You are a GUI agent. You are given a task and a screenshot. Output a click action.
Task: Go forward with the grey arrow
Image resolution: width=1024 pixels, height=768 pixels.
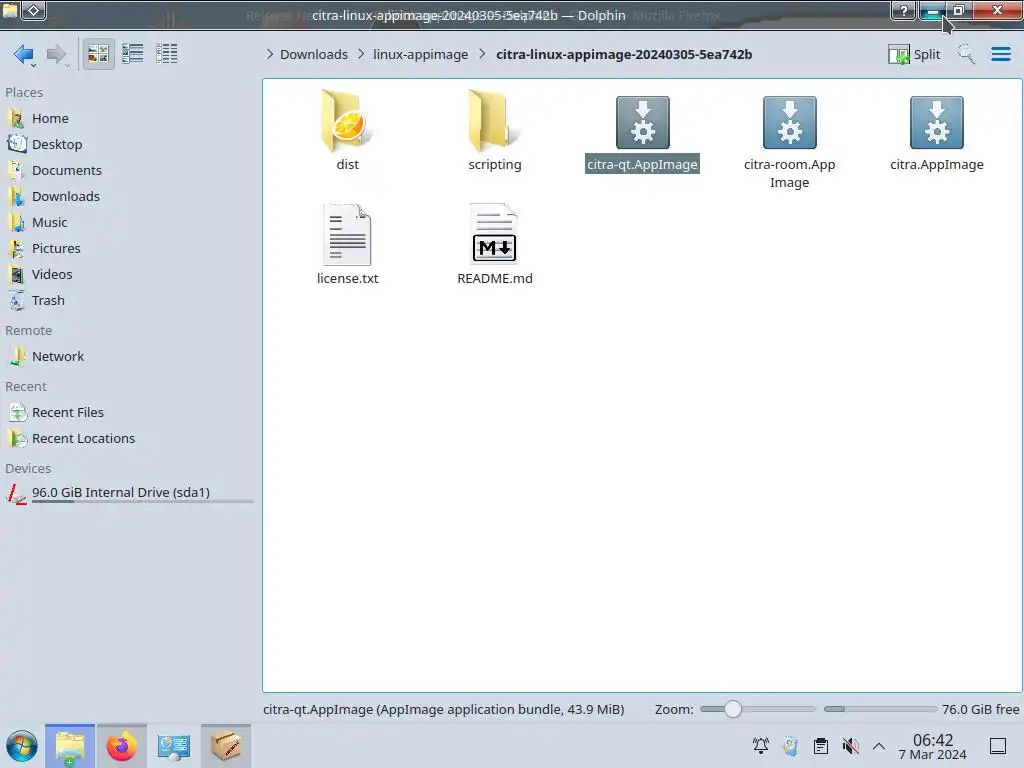pyautogui.click(x=57, y=54)
